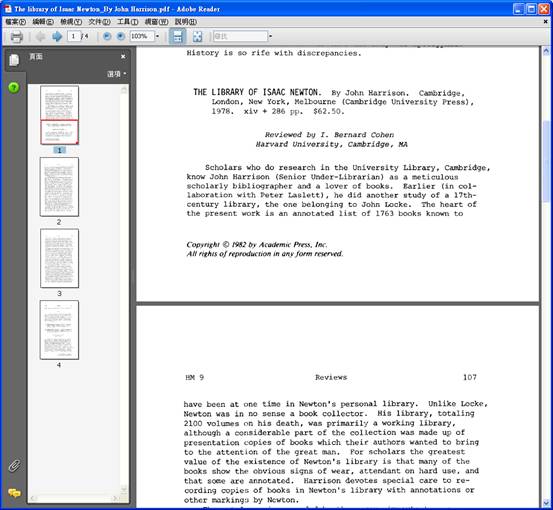Click thumbnail panel scroll up arrow

(124, 90)
